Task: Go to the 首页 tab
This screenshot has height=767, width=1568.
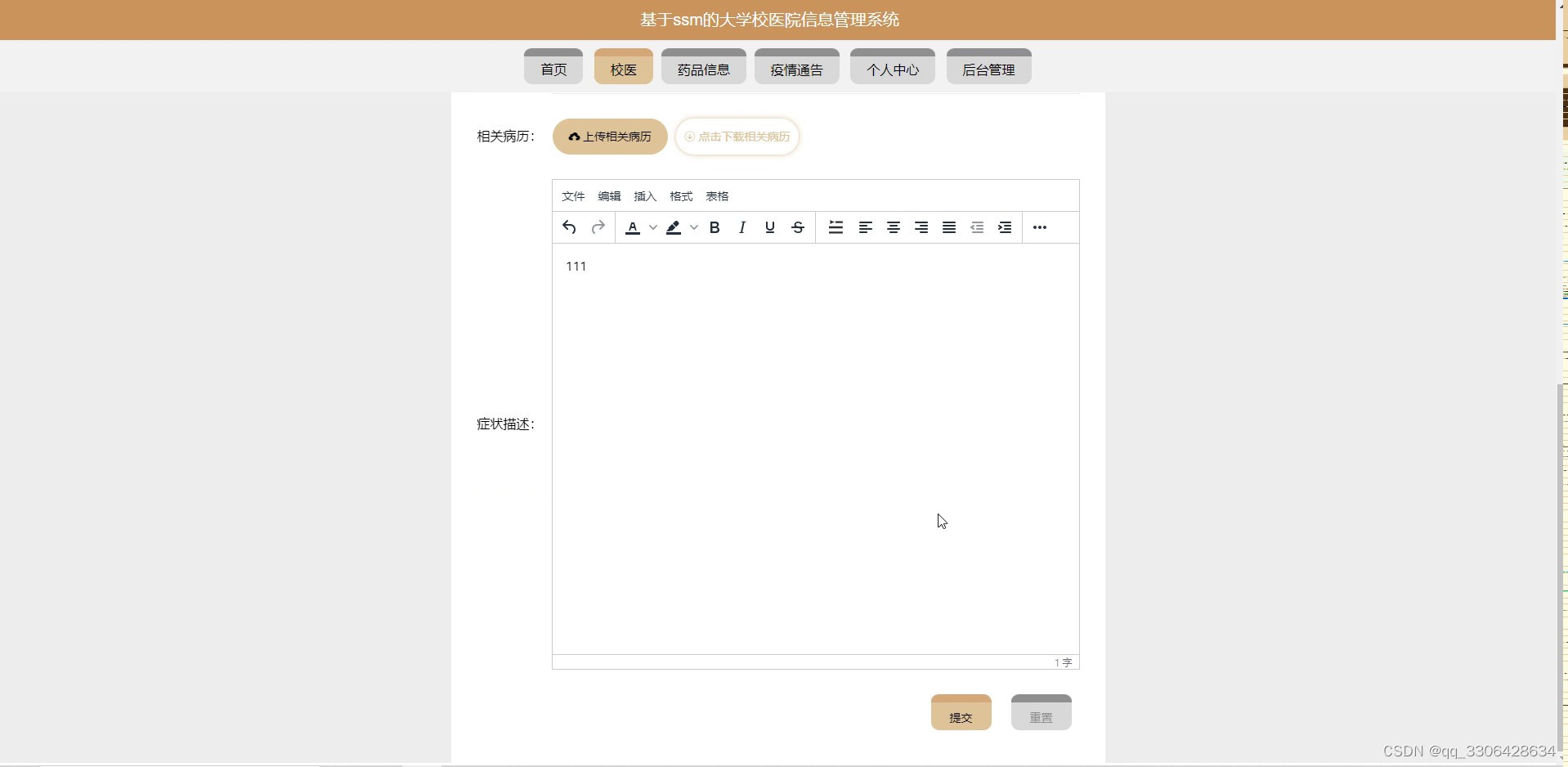Action: coord(553,66)
